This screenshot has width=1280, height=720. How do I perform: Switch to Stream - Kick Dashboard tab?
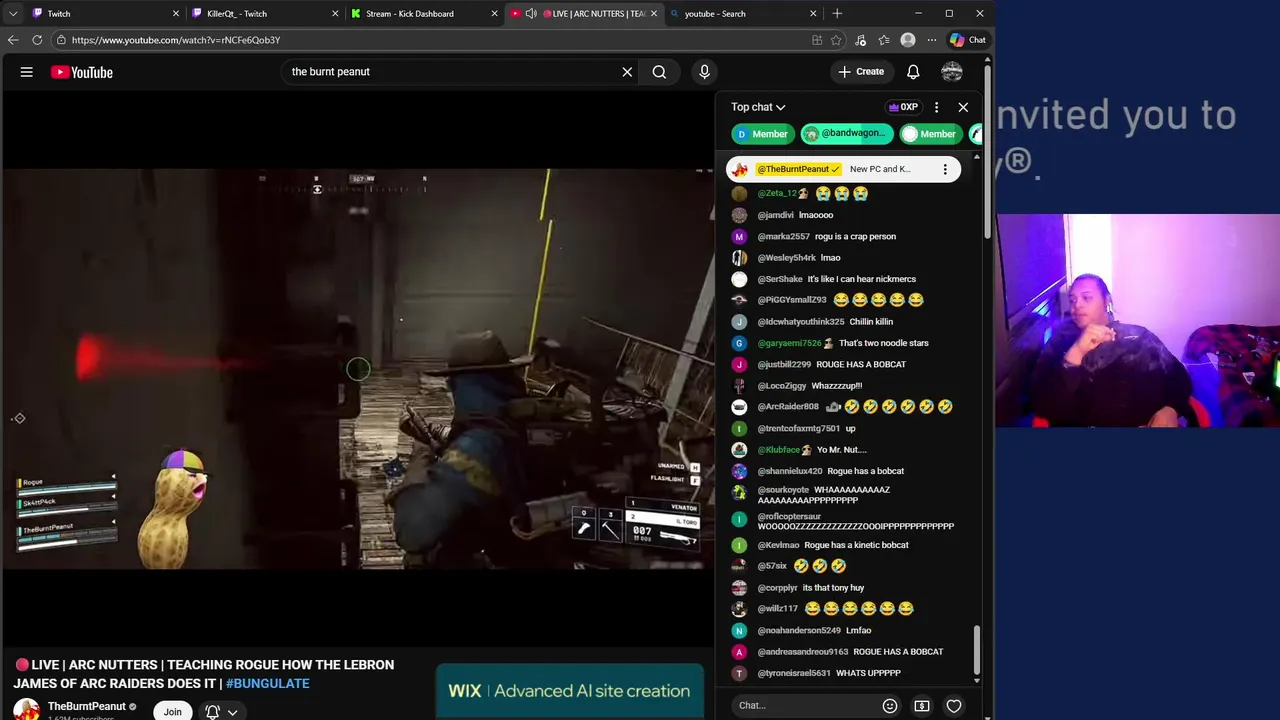pyautogui.click(x=424, y=14)
